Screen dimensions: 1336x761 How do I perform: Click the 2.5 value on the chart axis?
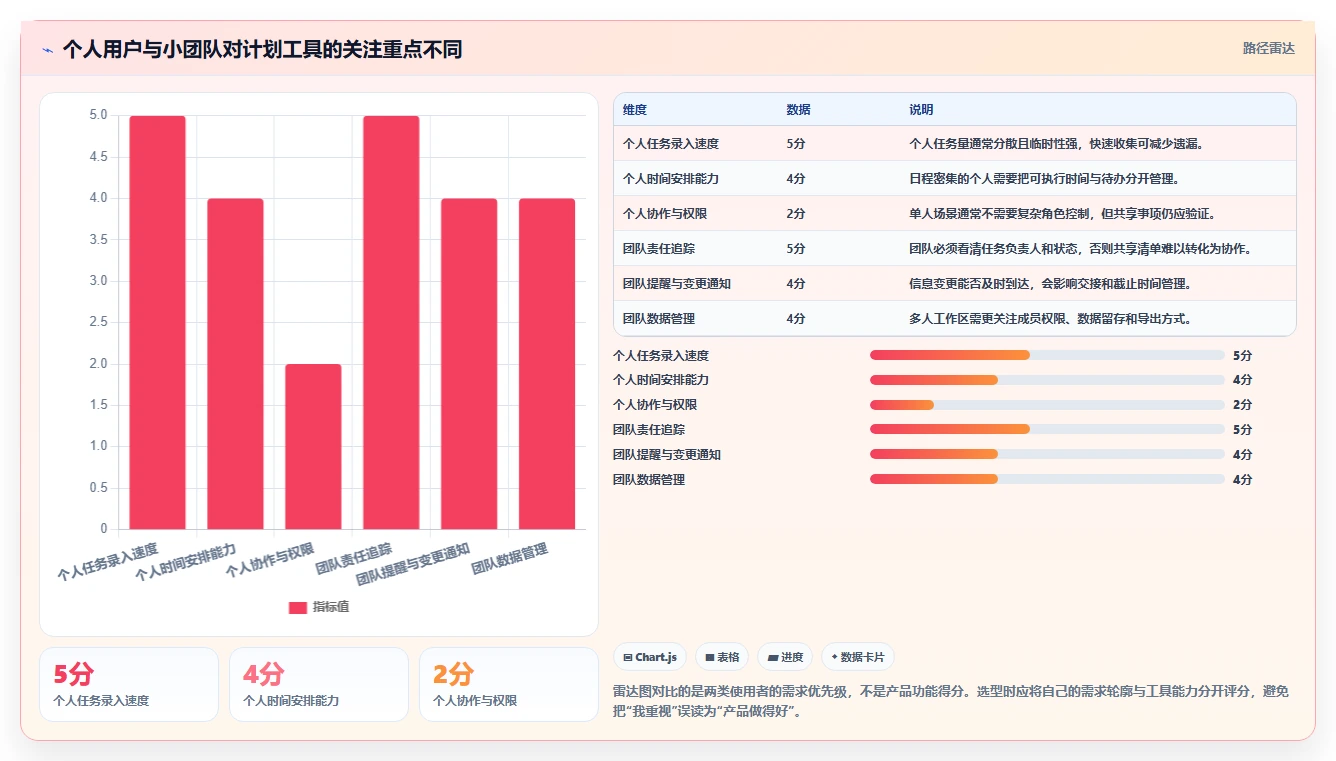(98, 322)
